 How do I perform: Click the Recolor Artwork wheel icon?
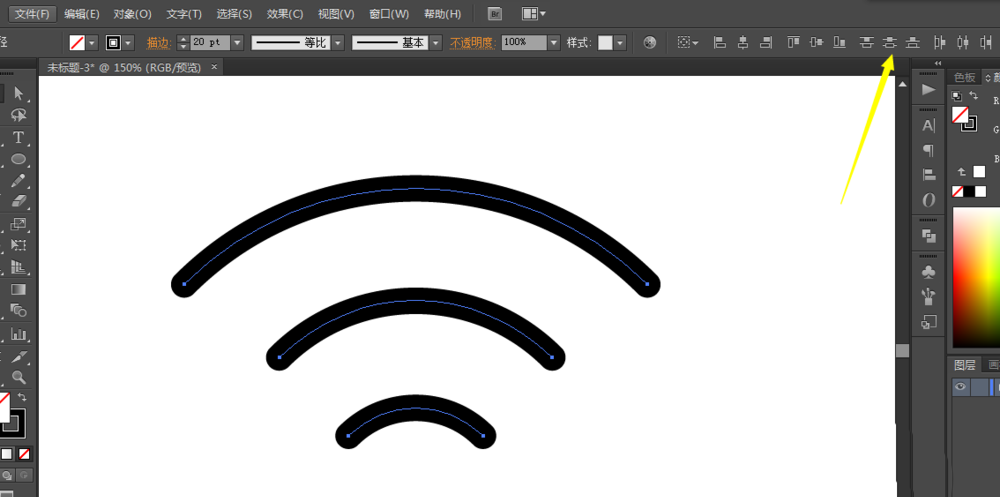tap(650, 43)
